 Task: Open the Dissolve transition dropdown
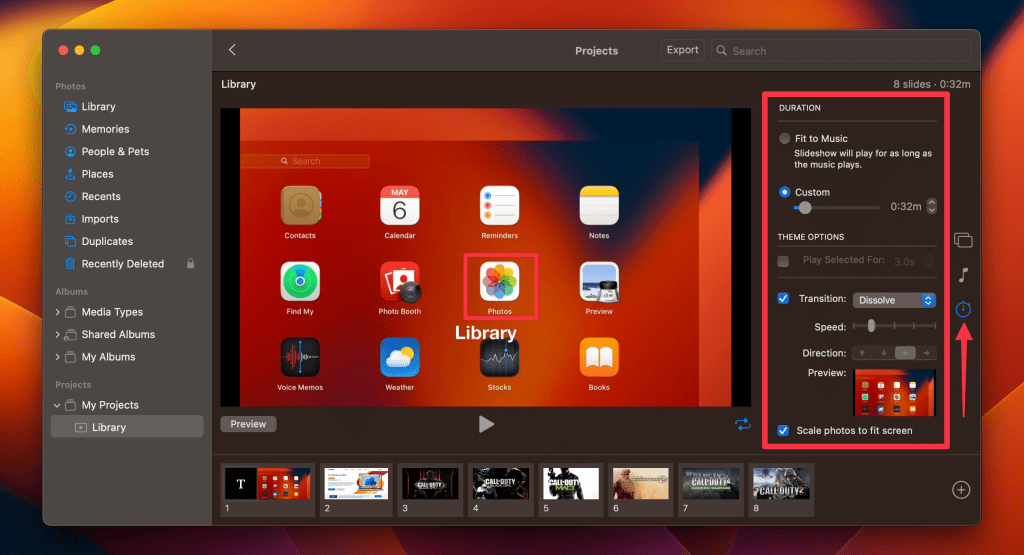pos(894,300)
